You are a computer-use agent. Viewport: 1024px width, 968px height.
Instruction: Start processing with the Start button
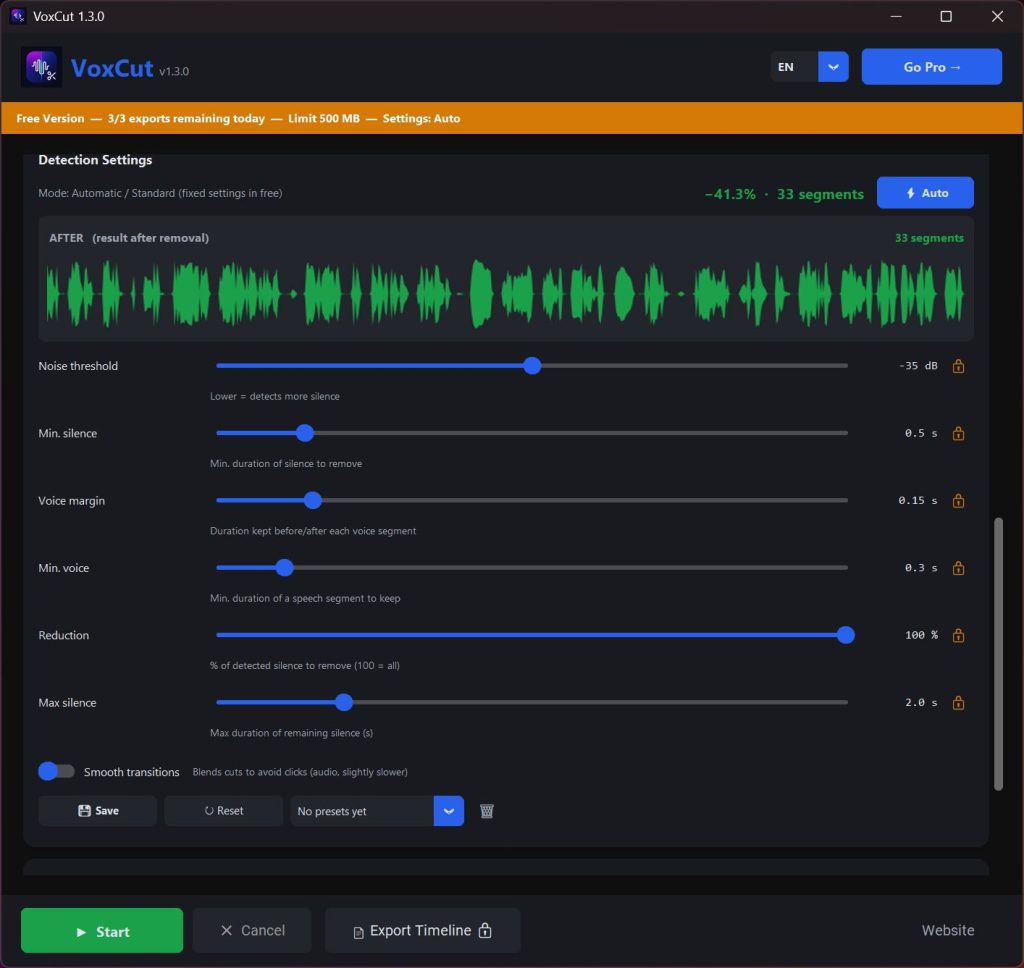pos(102,931)
